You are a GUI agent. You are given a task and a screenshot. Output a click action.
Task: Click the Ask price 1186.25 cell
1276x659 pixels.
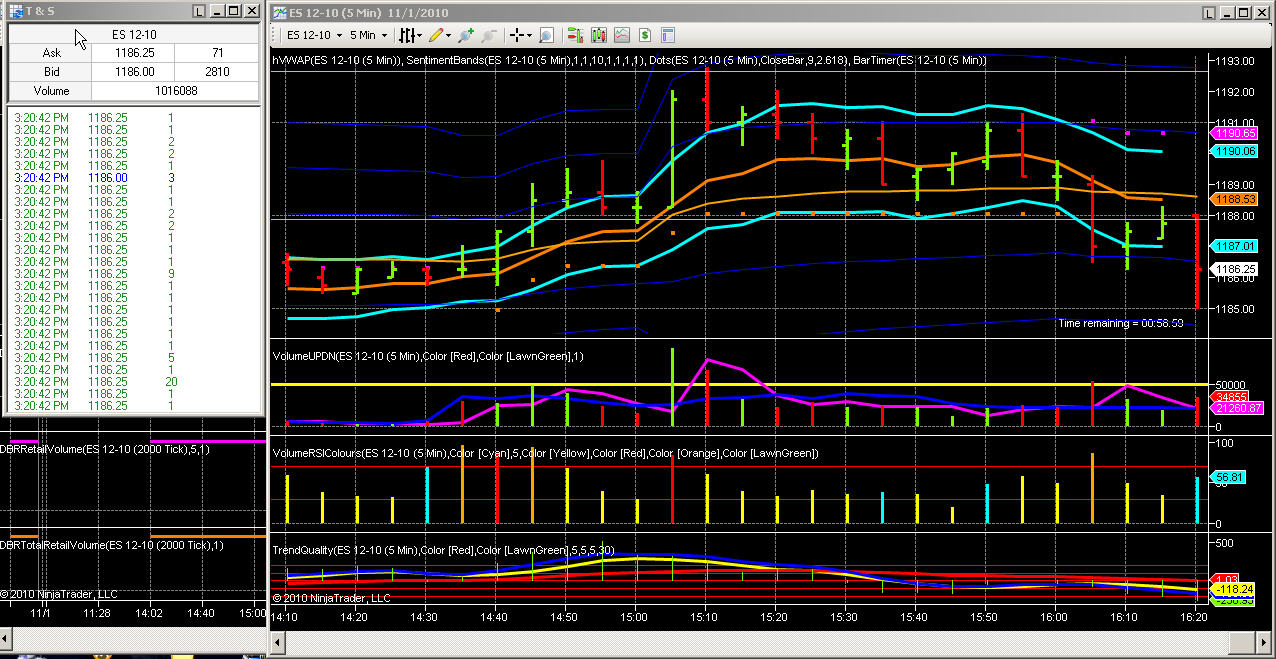click(135, 52)
